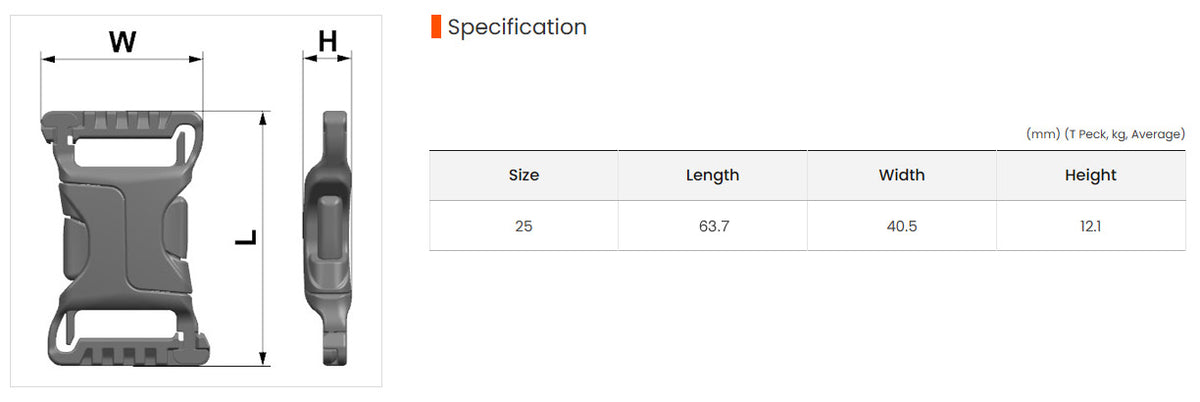Click the mm units note above table
The image size is (1200, 402).
pyautogui.click(x=1105, y=134)
